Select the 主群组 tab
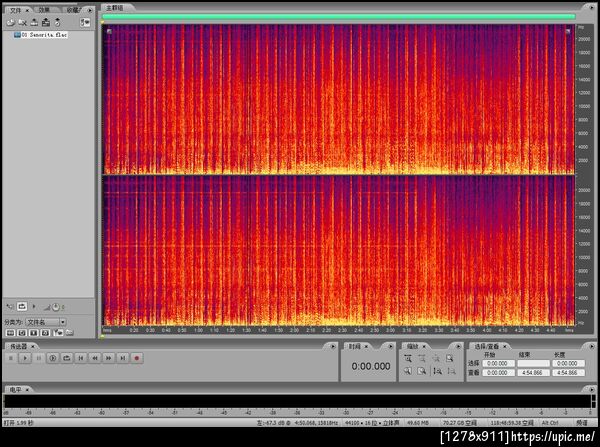The width and height of the screenshot is (600, 447). pyautogui.click(x=114, y=8)
